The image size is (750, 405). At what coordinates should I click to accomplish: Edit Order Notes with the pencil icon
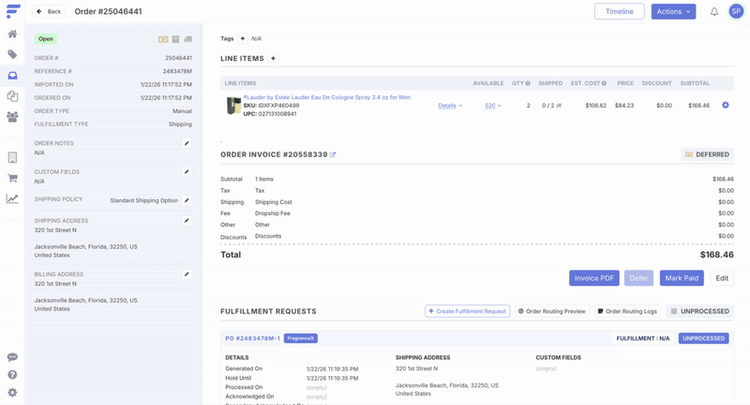[x=186, y=143]
